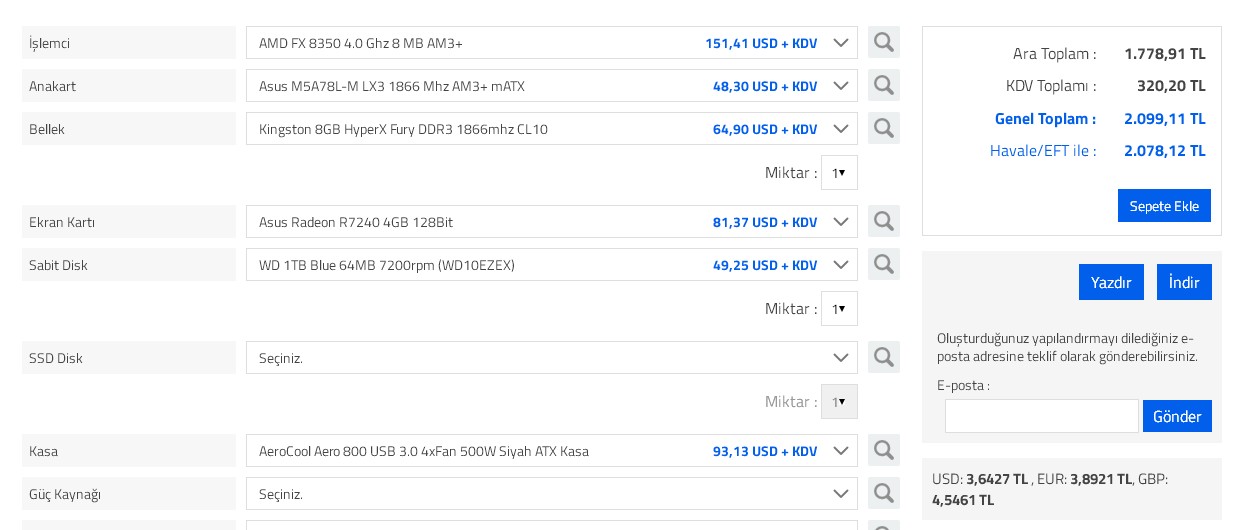Expand the SSD Disk 'Seçiniz.' dropdown

pyautogui.click(x=551, y=358)
